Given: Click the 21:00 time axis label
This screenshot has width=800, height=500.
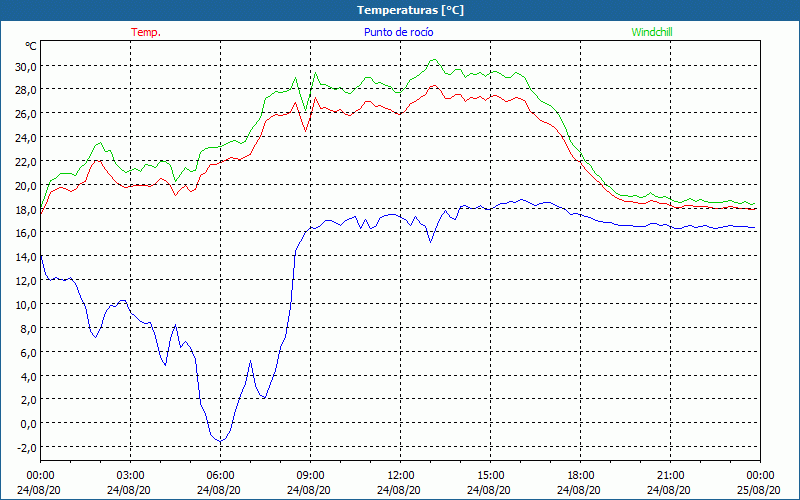Looking at the screenshot, I should tap(670, 476).
